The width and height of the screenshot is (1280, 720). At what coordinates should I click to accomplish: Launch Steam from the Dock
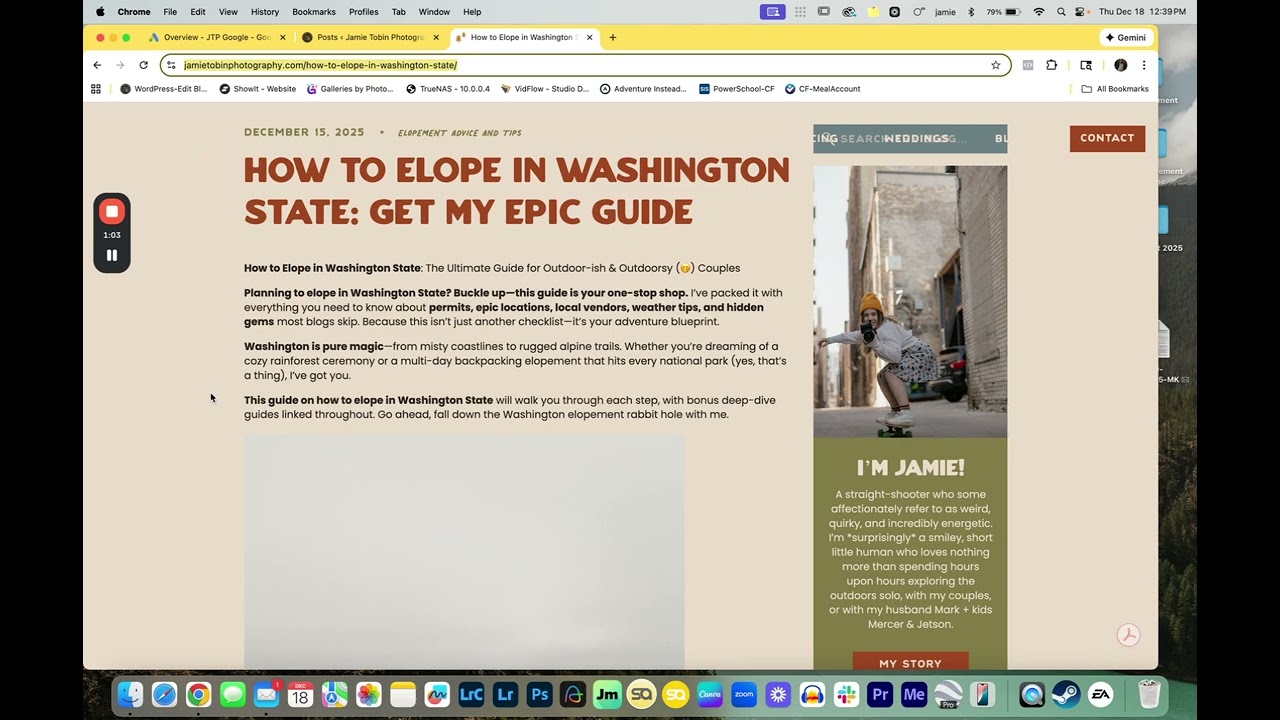coord(1066,694)
